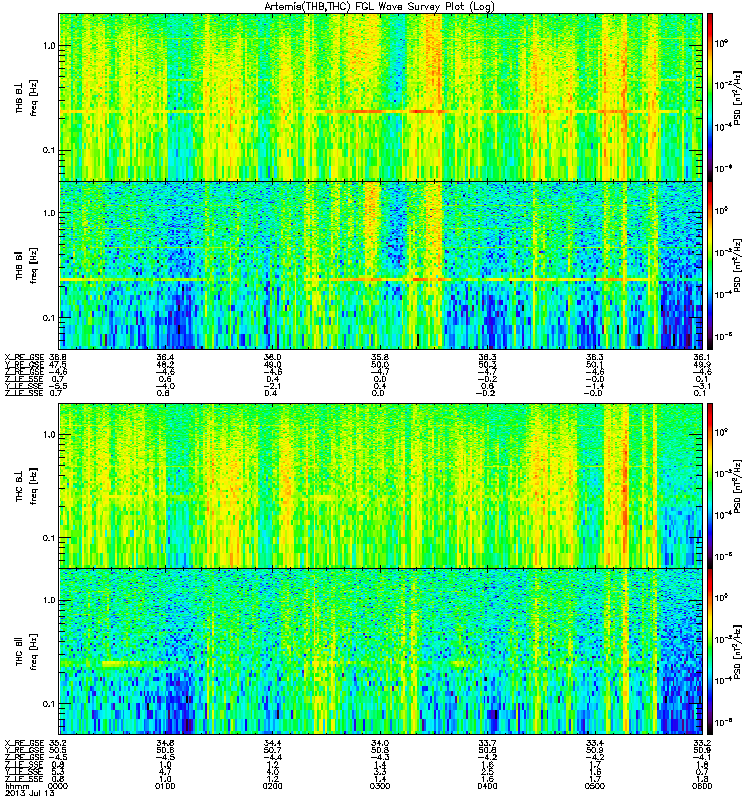
Task: Click the THC X_RE_GSE value 34.0
Action: point(380,743)
